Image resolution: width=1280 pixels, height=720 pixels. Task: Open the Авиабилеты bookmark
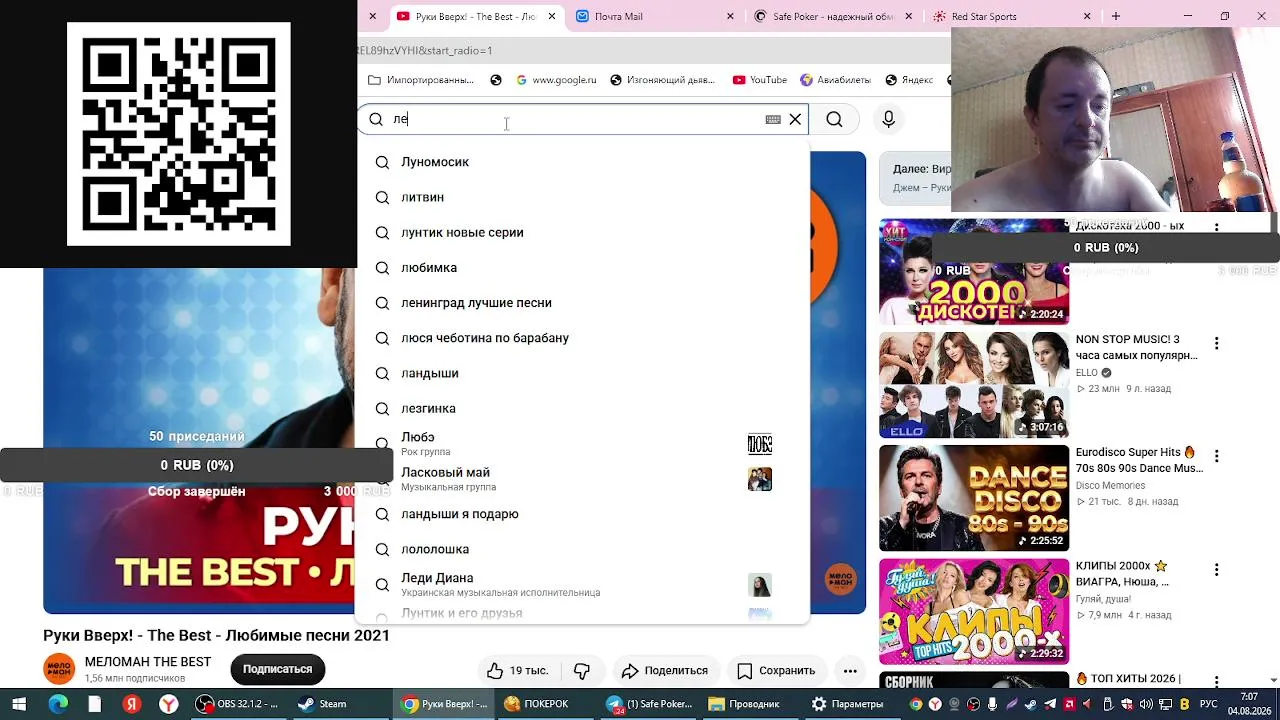tap(835, 80)
